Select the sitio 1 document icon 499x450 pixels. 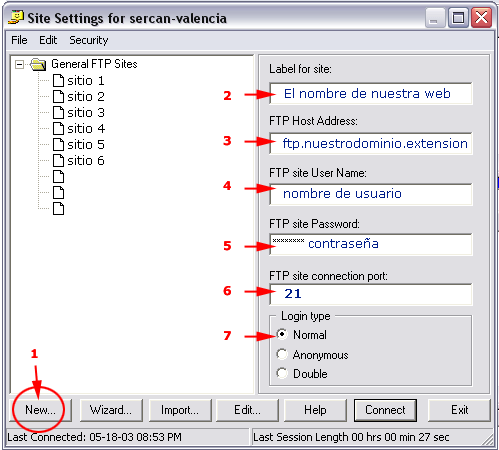[x=58, y=81]
